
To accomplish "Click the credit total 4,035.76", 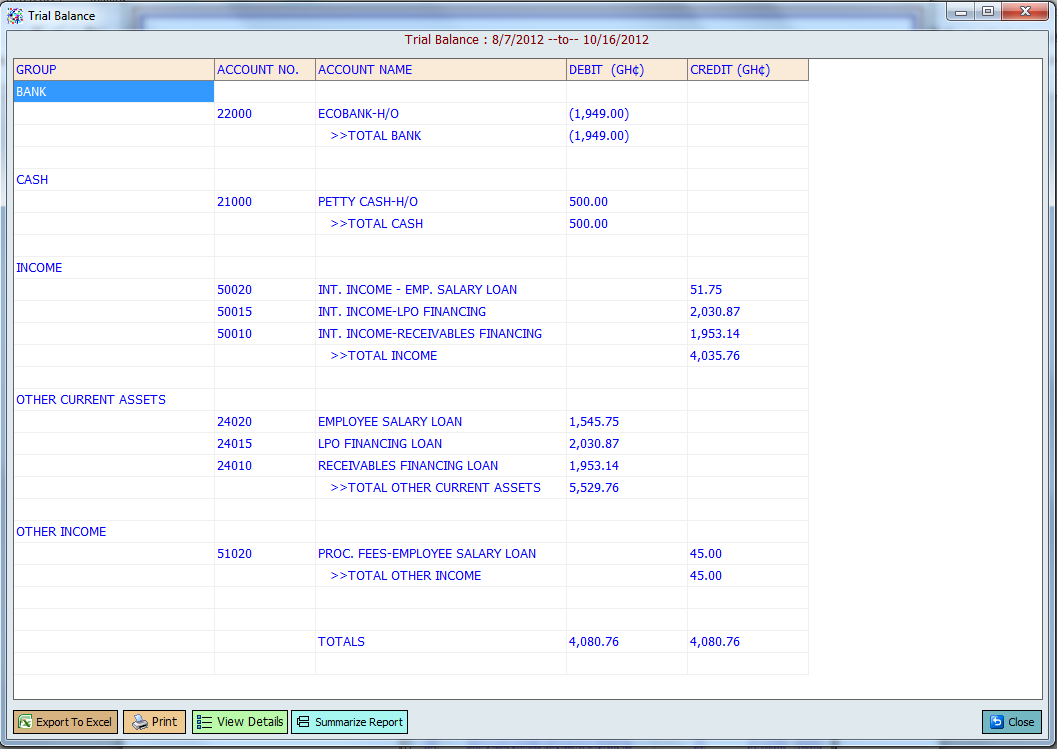I will click(715, 356).
